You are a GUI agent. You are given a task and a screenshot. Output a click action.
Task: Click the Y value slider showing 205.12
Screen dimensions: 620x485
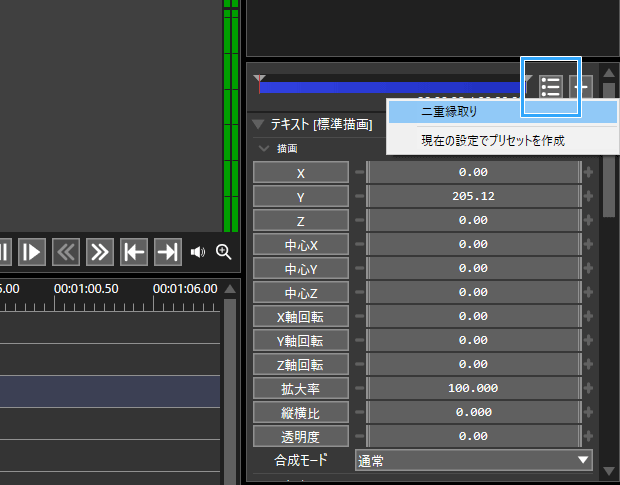474,196
